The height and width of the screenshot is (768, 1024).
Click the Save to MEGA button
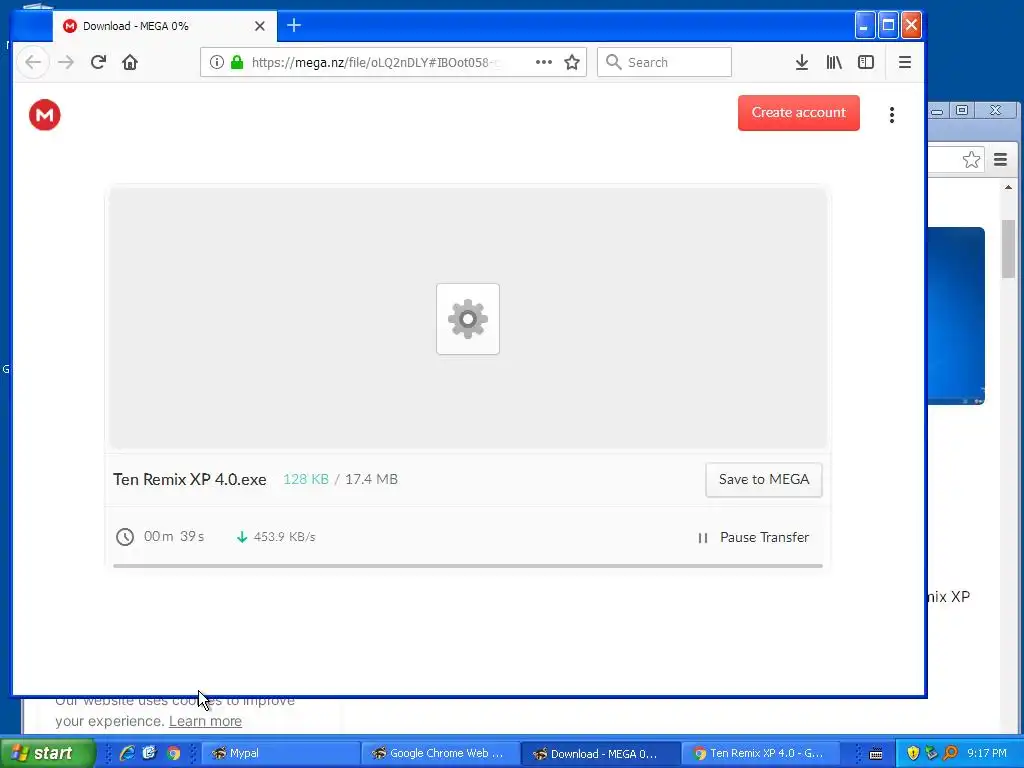pyautogui.click(x=763, y=479)
